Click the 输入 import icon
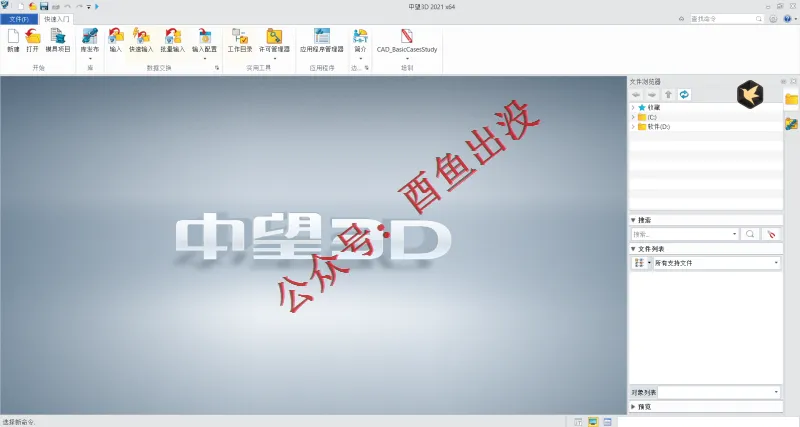 click(116, 37)
